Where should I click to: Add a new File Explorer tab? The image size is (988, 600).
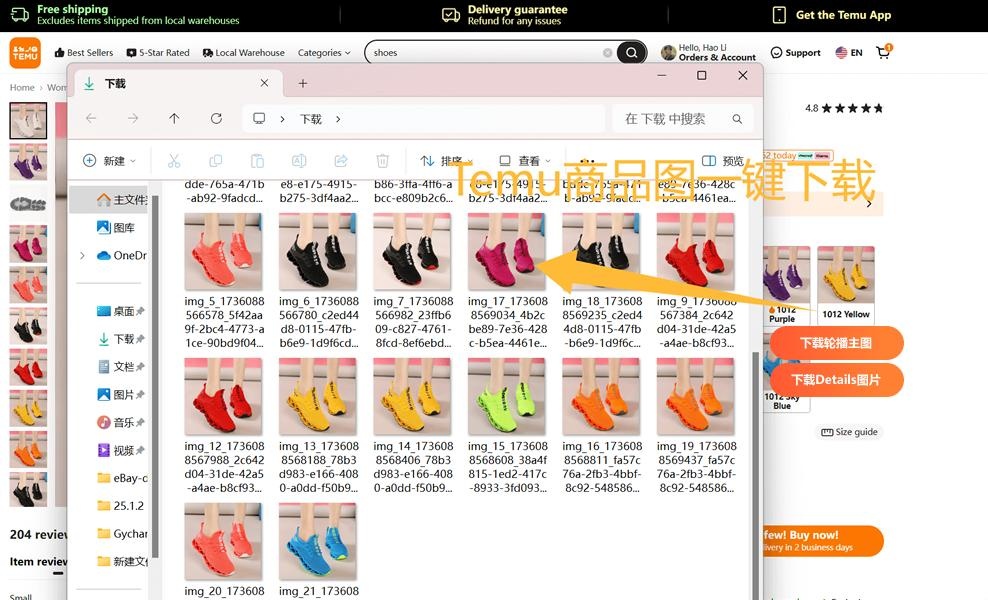[x=303, y=83]
